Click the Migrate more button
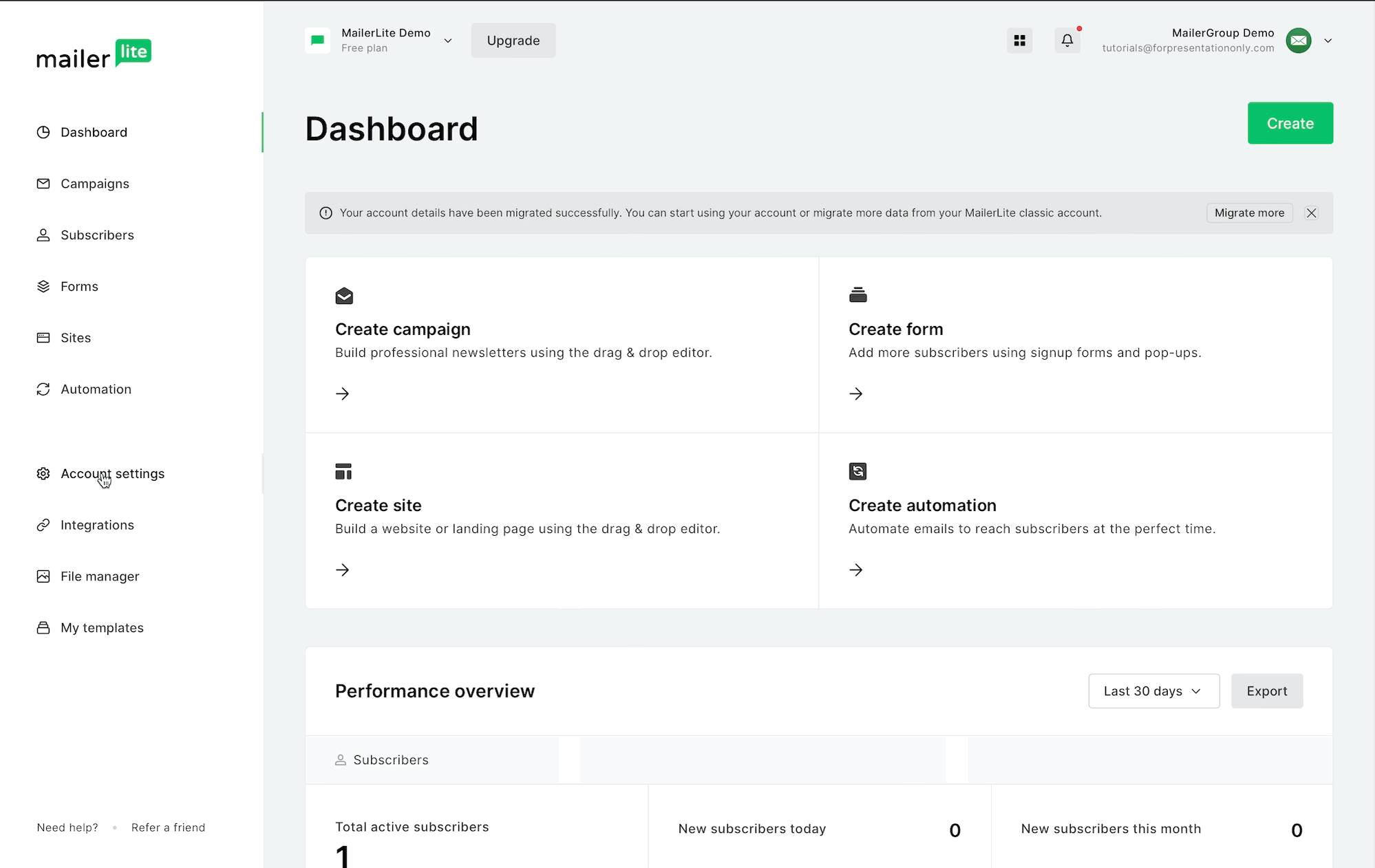 (1248, 213)
